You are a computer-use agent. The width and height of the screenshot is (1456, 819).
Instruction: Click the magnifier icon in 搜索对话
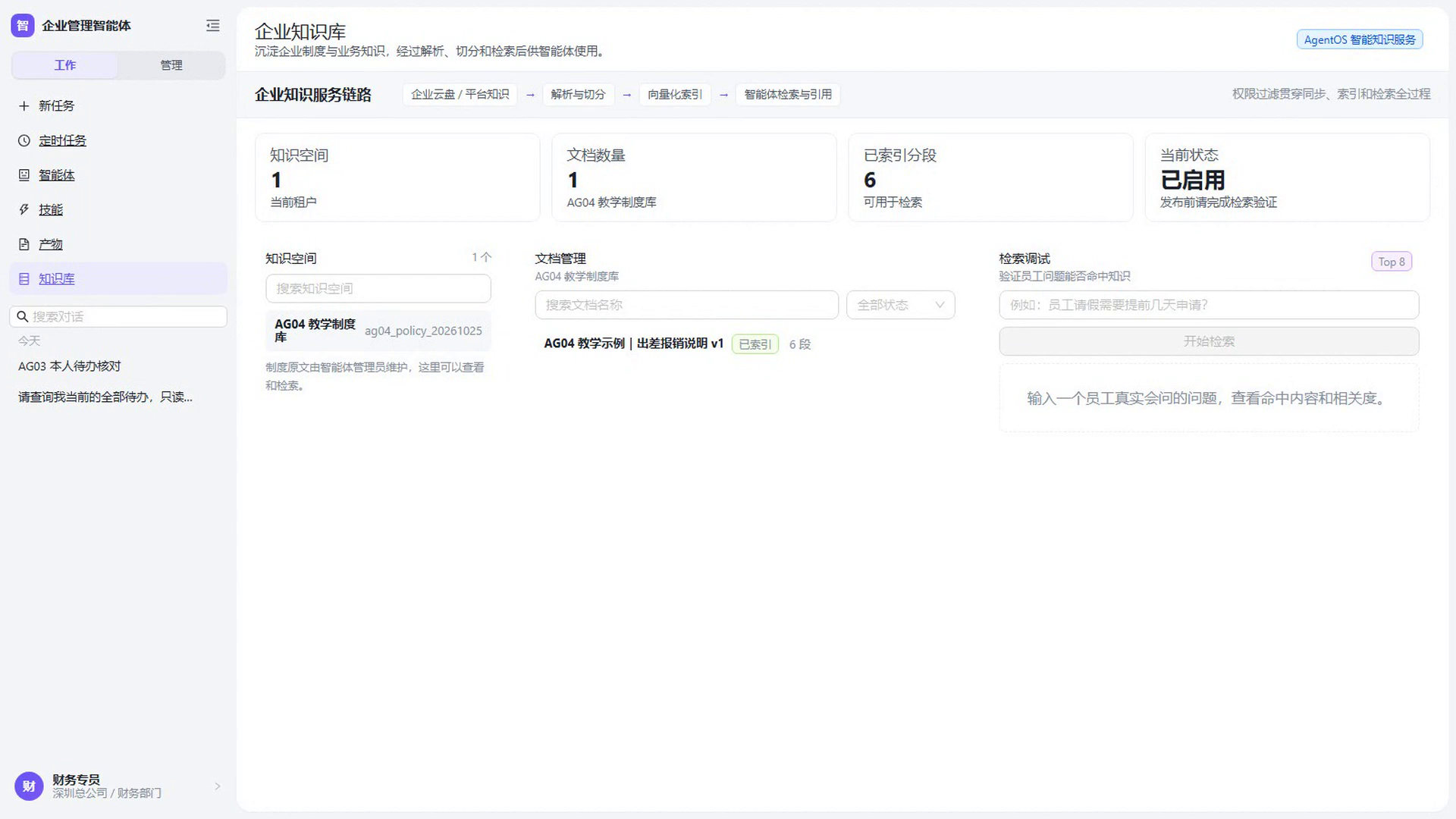tap(23, 317)
